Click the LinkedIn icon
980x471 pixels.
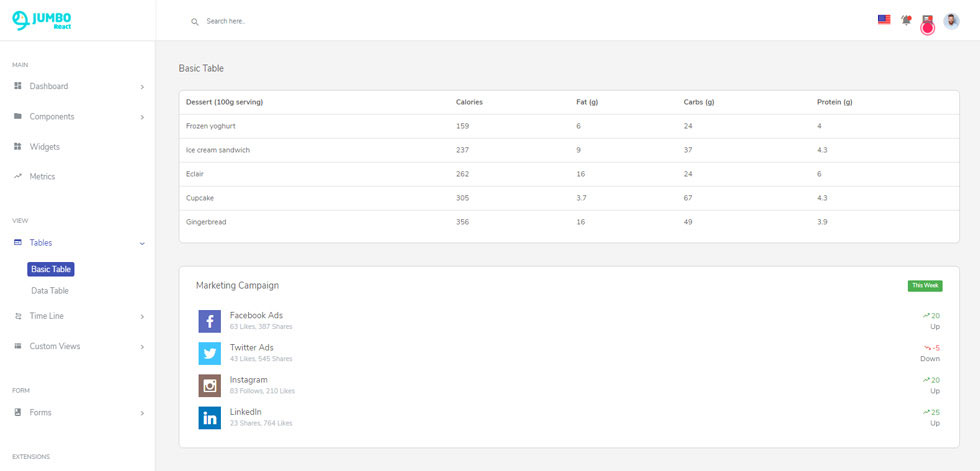click(x=209, y=418)
